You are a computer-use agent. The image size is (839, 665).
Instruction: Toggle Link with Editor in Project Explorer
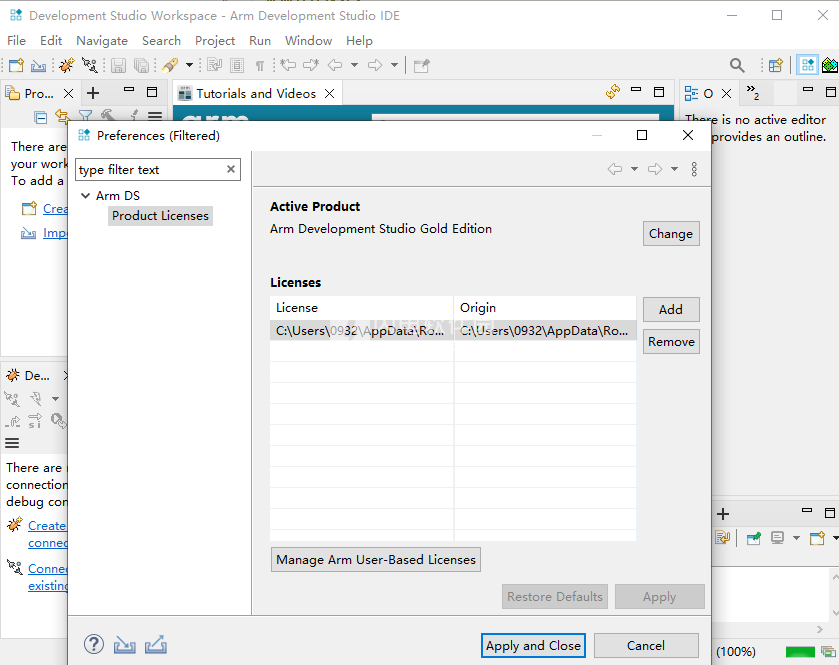[x=63, y=116]
